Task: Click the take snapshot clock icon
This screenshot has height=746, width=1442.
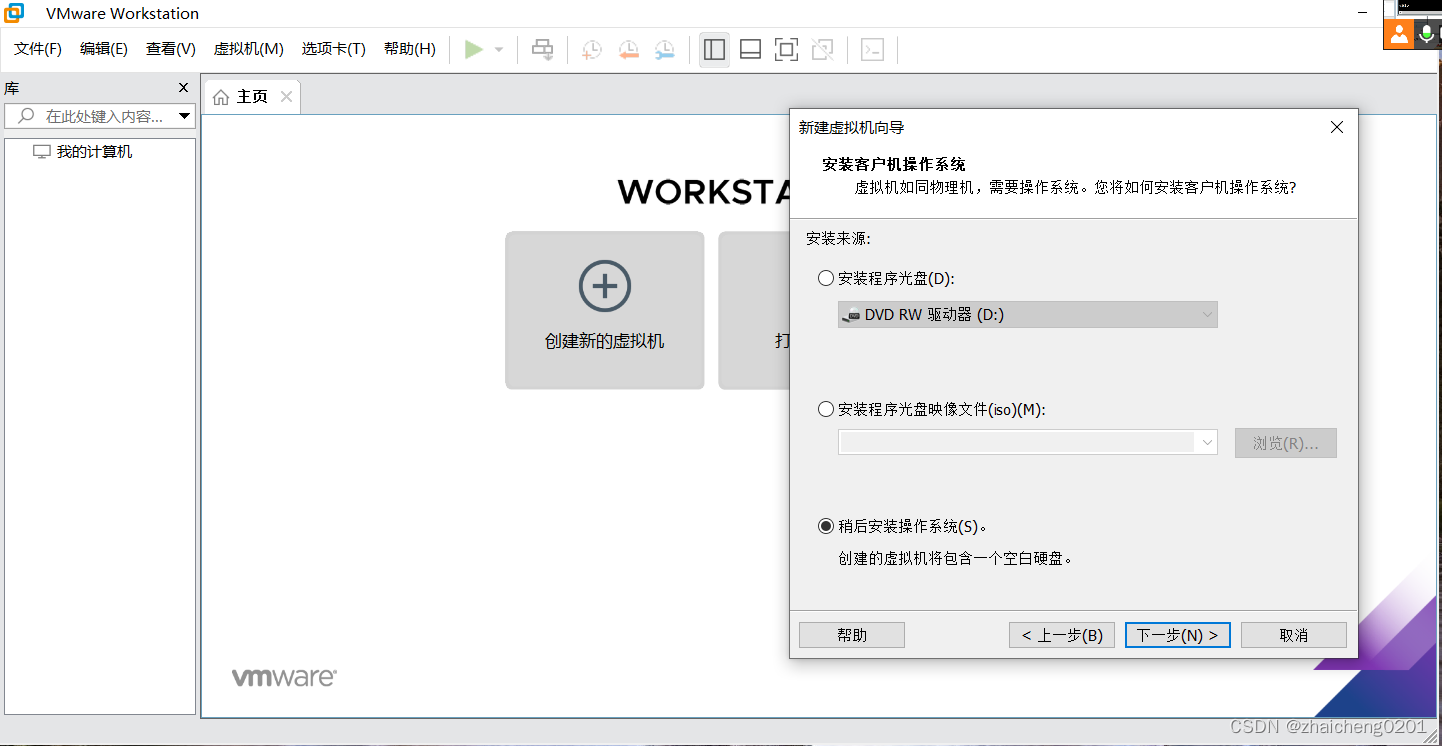Action: click(x=592, y=49)
